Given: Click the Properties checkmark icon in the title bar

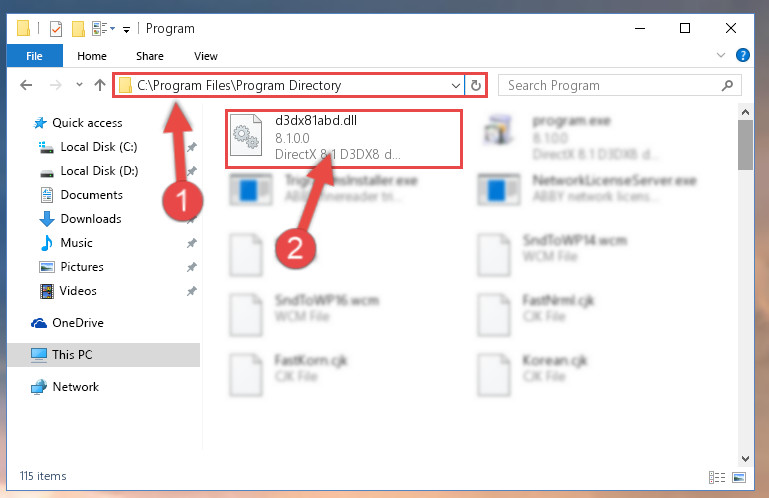Looking at the screenshot, I should [56, 29].
